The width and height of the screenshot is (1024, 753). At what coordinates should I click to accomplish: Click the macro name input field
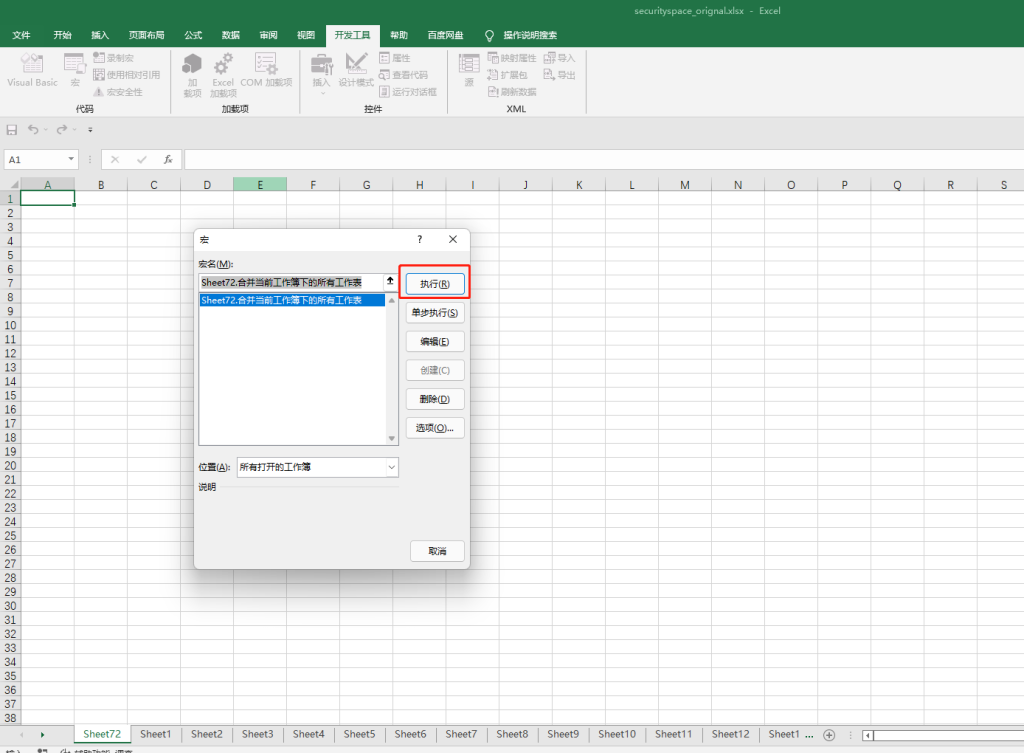[x=291, y=282]
